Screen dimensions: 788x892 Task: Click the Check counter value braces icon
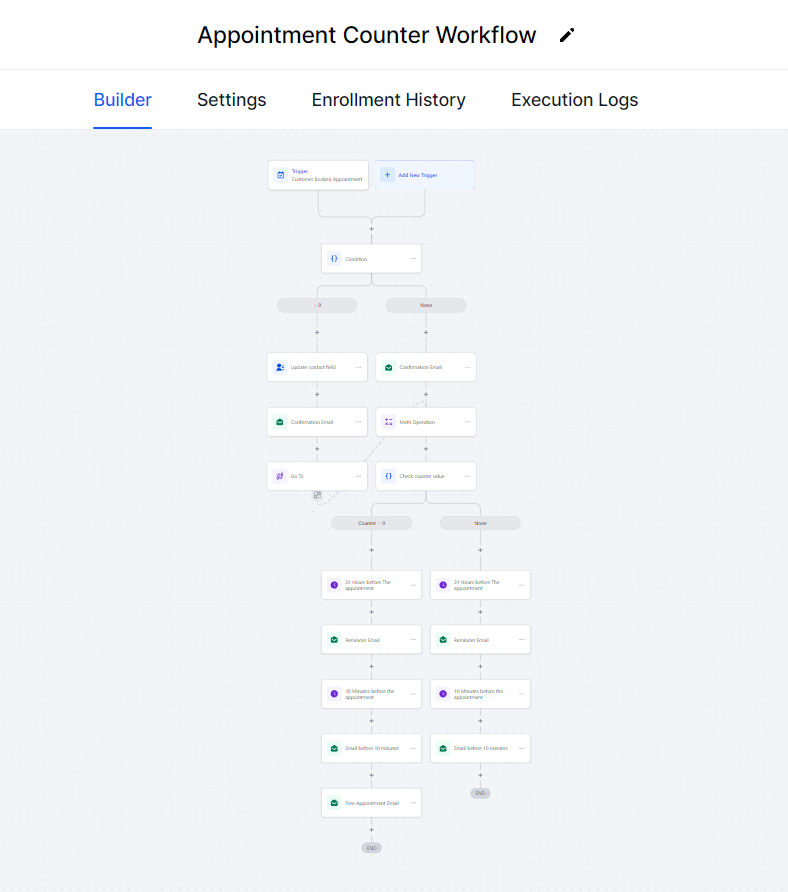pyautogui.click(x=388, y=476)
